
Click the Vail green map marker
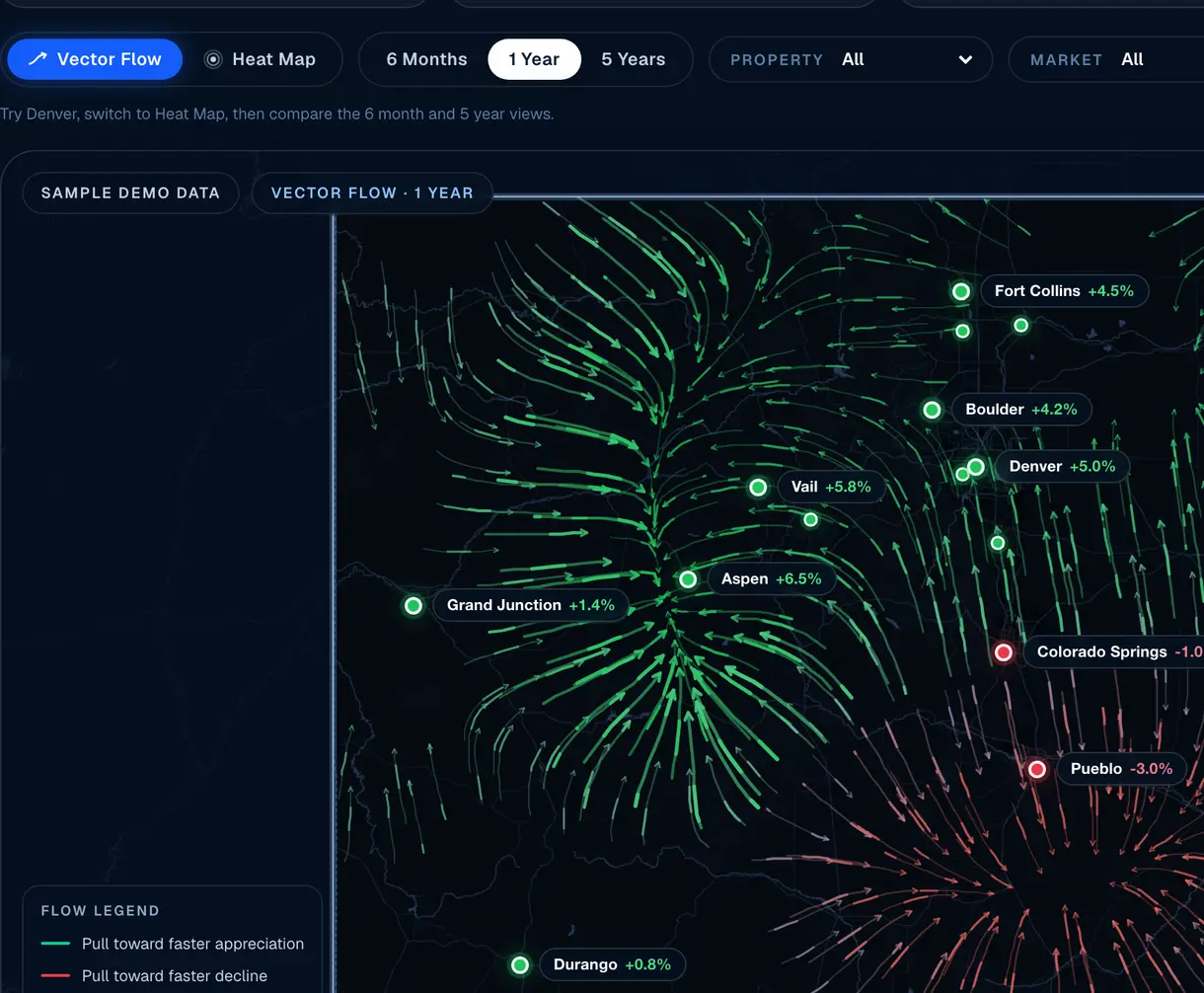(x=758, y=487)
